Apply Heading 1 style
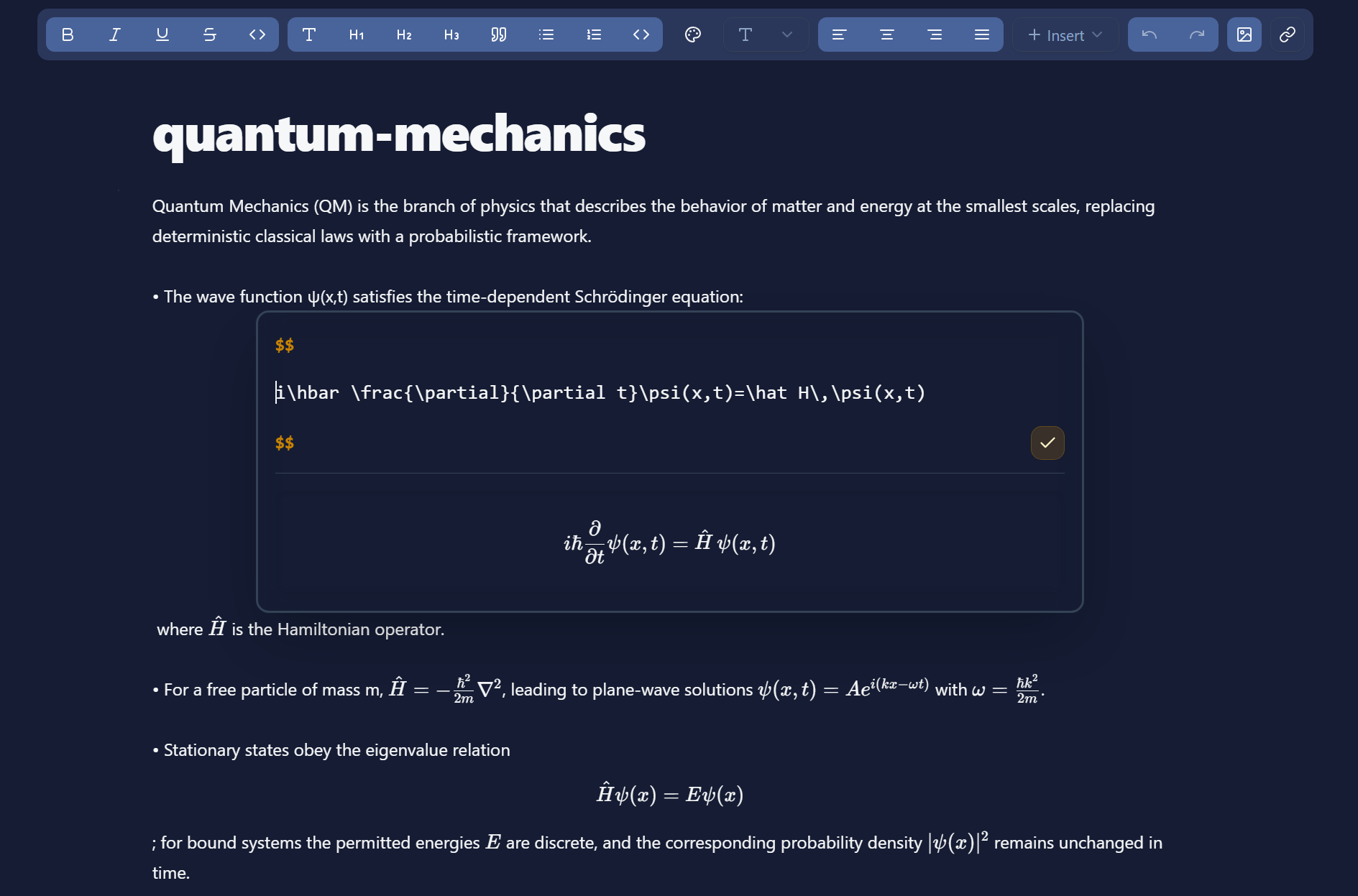The image size is (1358, 896). (x=355, y=34)
